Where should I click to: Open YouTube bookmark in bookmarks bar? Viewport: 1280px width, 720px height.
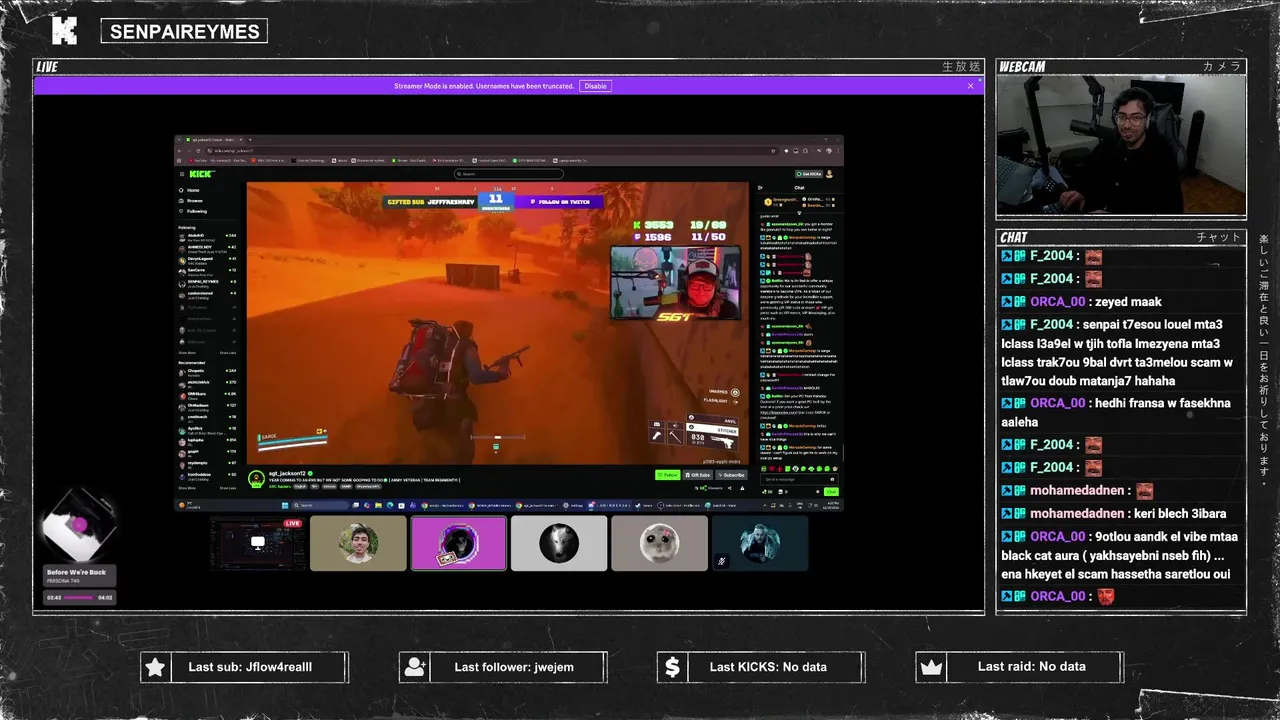198,160
